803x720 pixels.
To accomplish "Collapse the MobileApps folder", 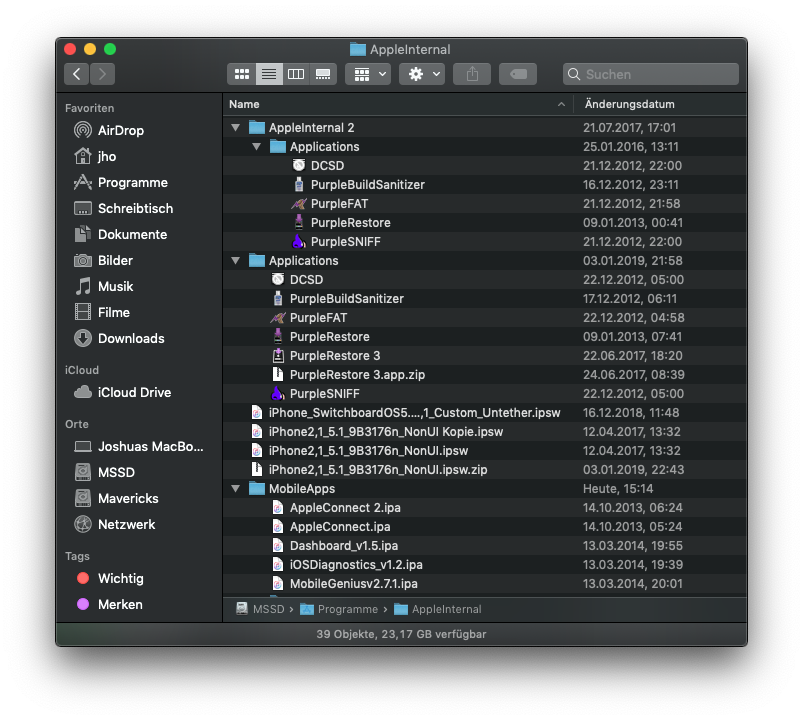I will click(236, 489).
